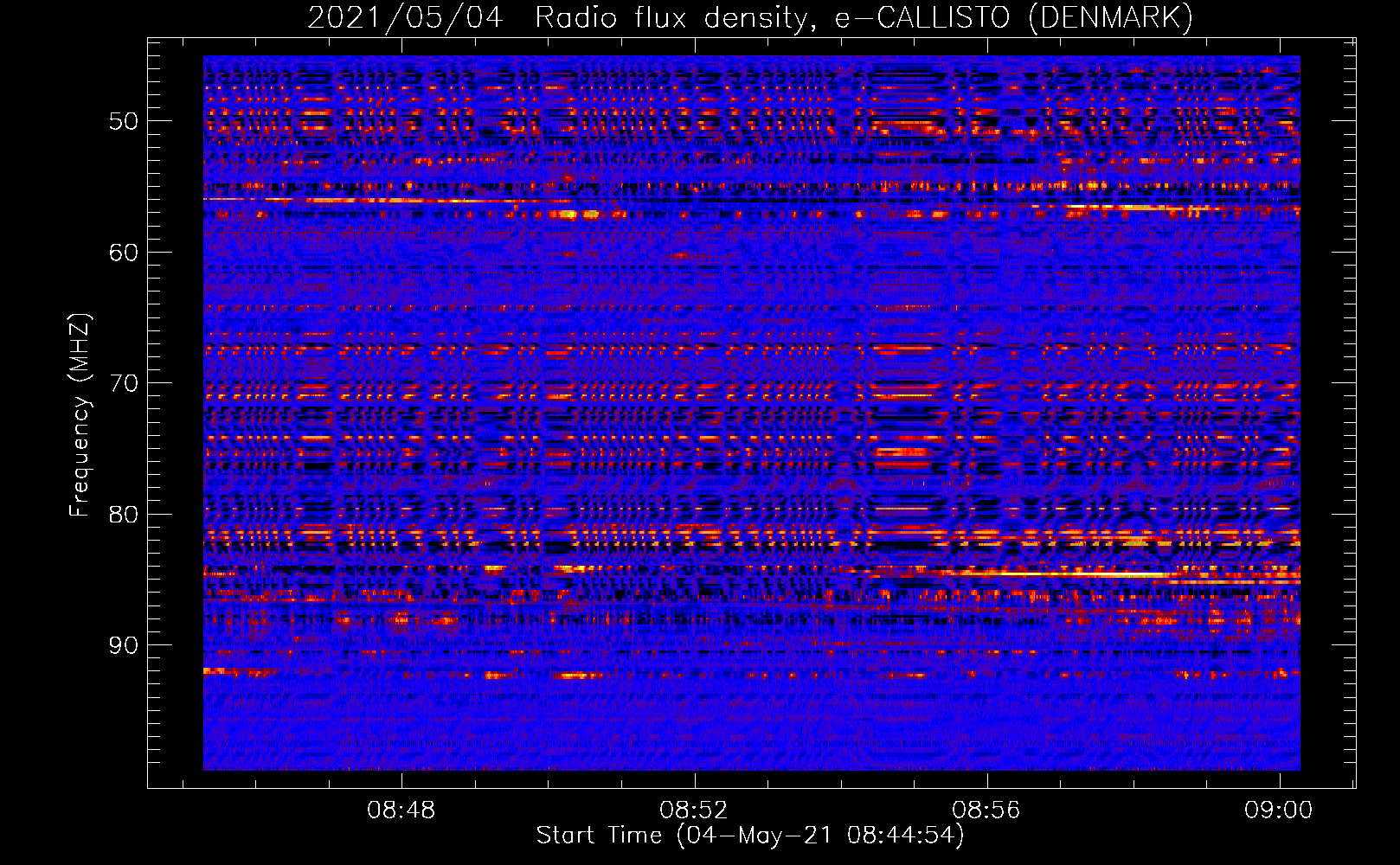Click the 08:56 time tick label
This screenshot has width=1400, height=865.
click(986, 811)
